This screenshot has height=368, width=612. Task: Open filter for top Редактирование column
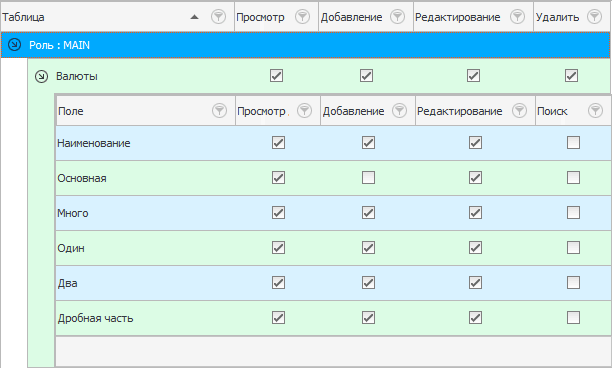coord(517,17)
